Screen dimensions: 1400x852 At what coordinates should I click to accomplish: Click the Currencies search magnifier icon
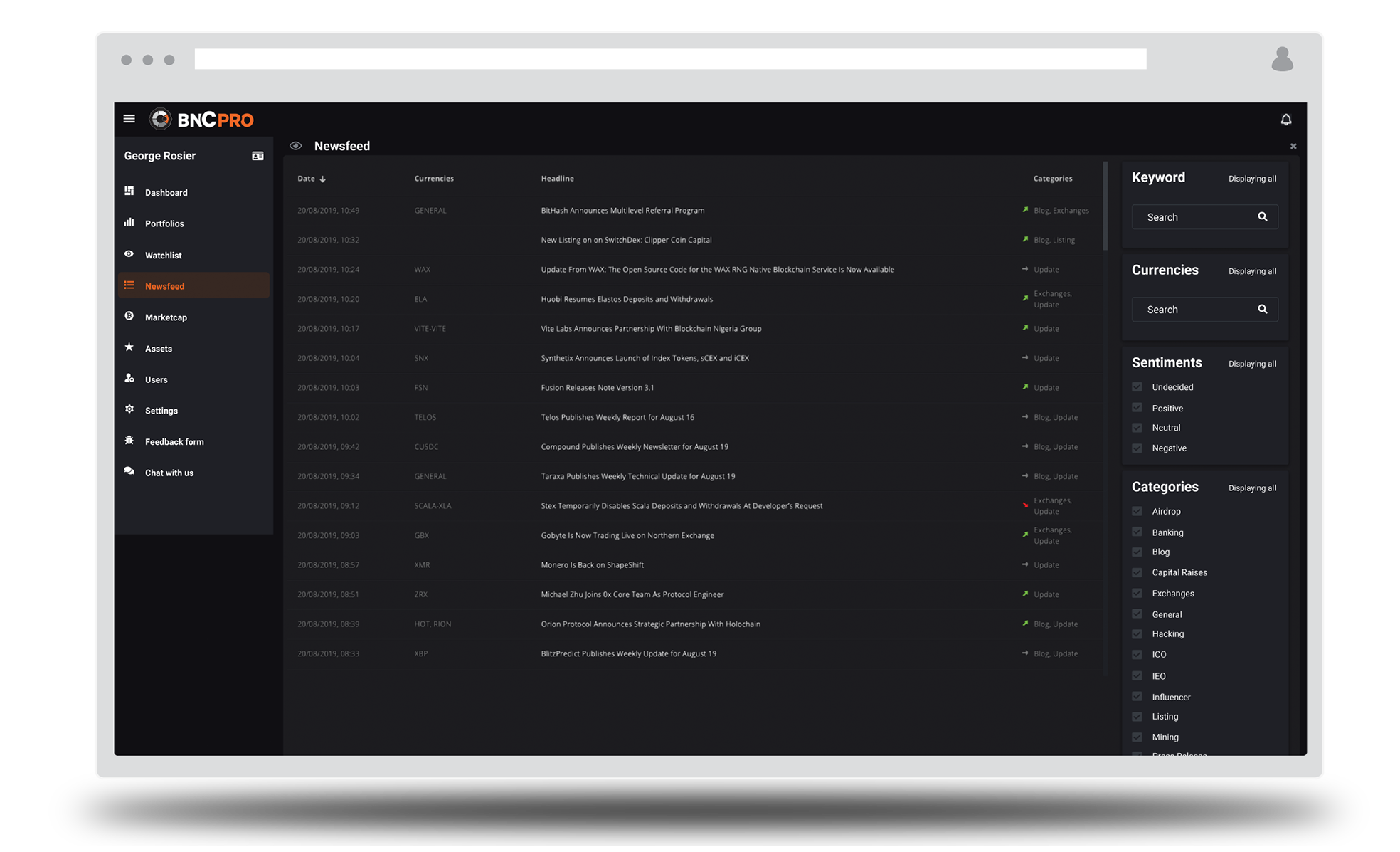point(1262,310)
